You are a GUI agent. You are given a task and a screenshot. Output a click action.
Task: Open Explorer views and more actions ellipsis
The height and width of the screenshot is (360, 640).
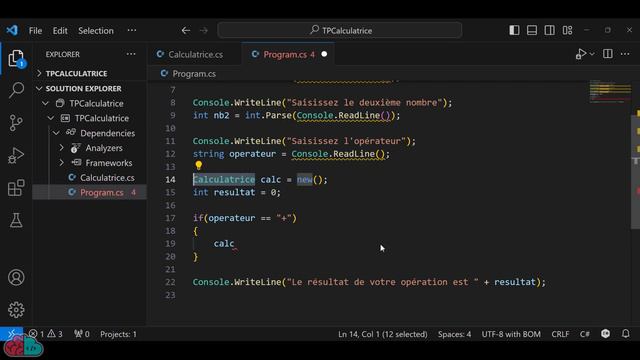131,54
